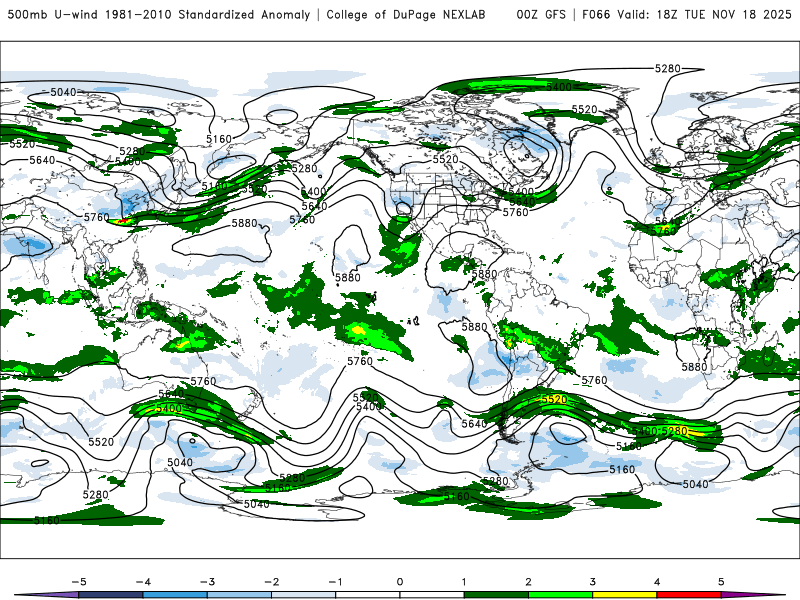Select the blue colorbar segment between -4 and -3

(175, 595)
